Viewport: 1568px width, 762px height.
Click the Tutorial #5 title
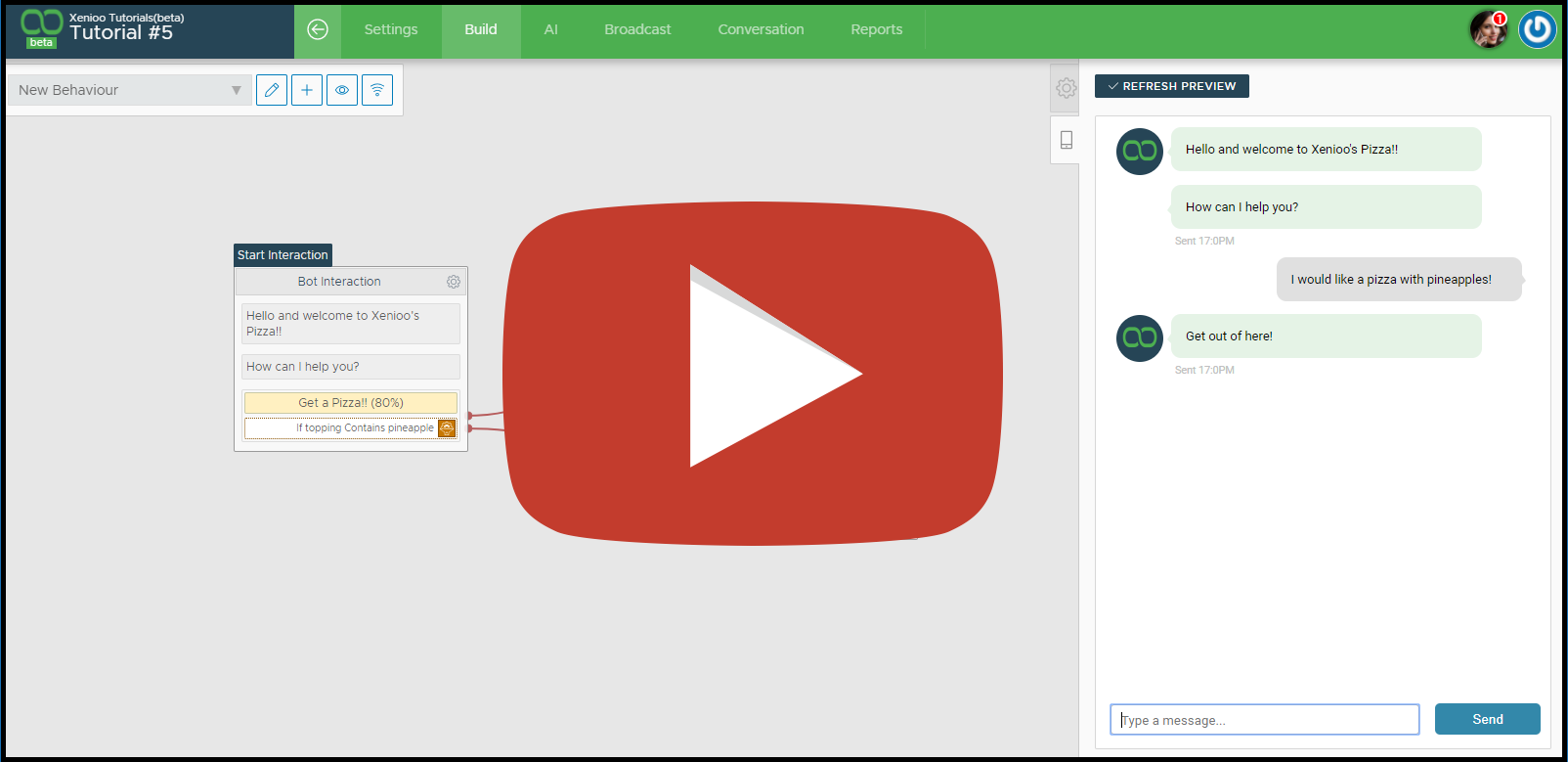click(x=121, y=33)
